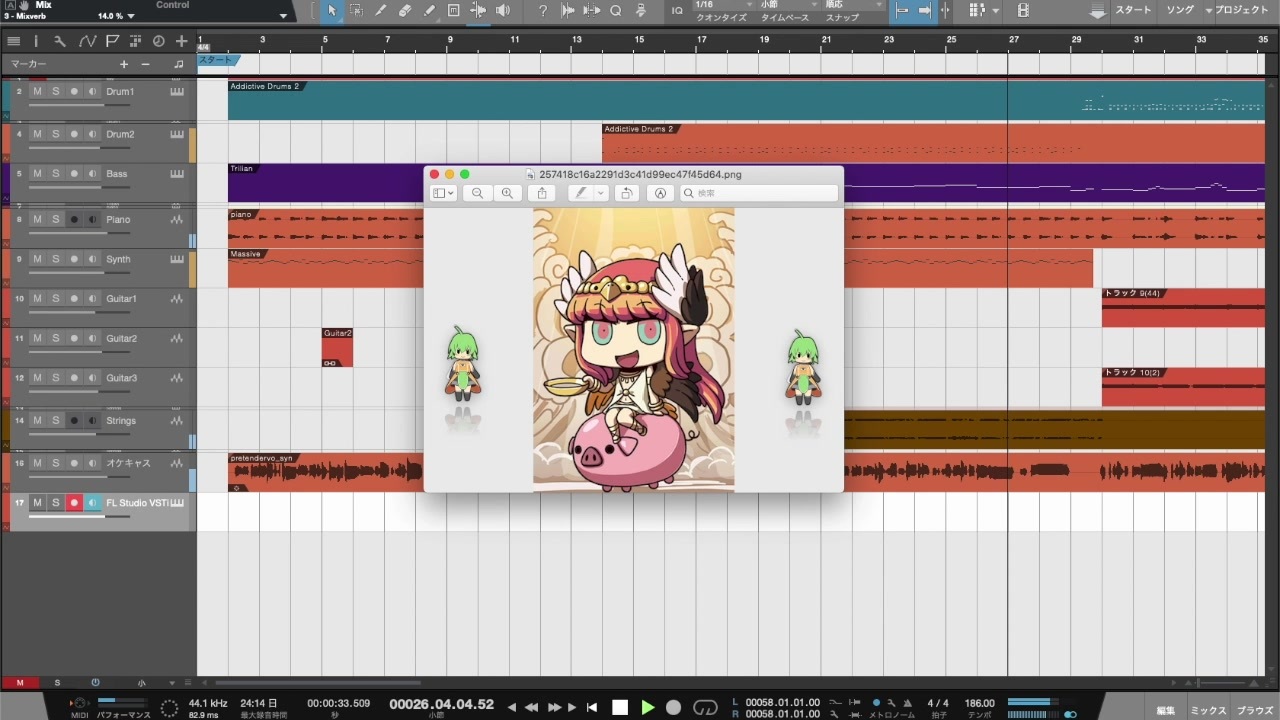Rotate the image in Preview
The image size is (1280, 720).
click(626, 193)
